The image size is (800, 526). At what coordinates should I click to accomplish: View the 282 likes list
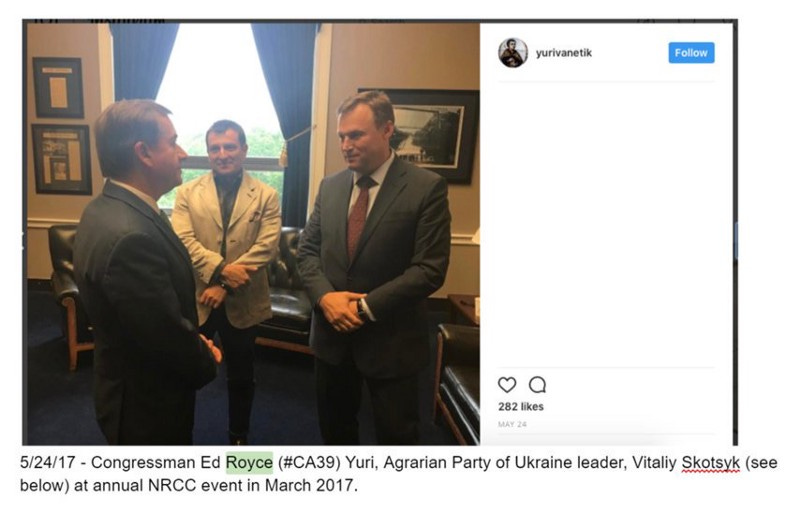pos(521,407)
